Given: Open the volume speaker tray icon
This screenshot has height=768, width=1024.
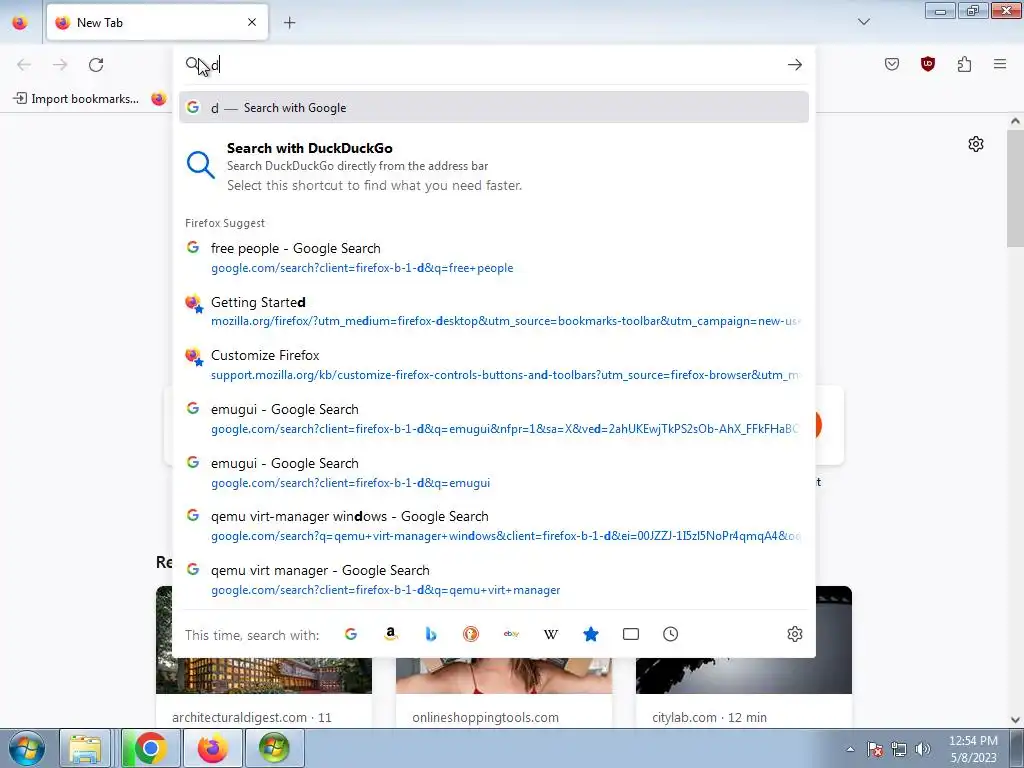Looking at the screenshot, I should 923,749.
